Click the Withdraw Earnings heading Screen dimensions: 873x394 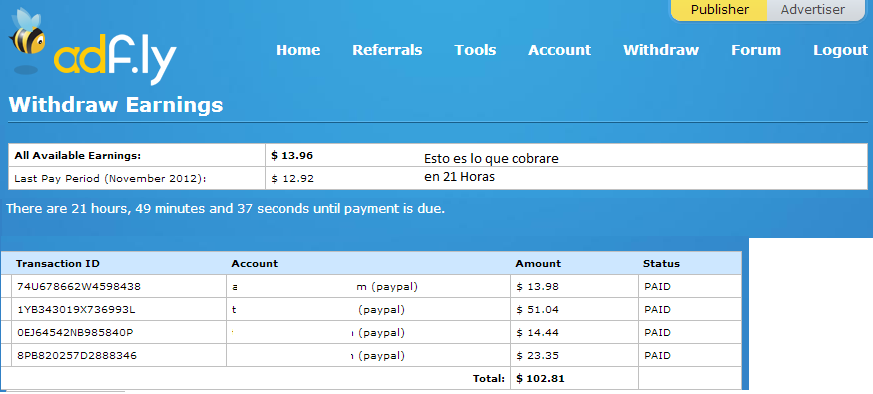click(x=116, y=105)
